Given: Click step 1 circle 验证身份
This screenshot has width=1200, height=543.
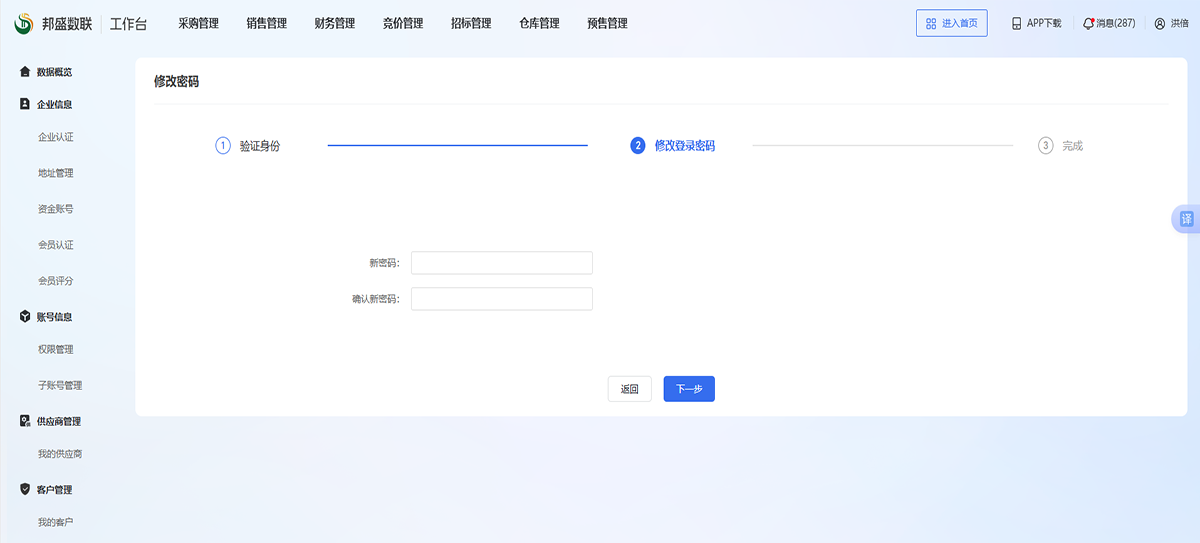Looking at the screenshot, I should (223, 146).
